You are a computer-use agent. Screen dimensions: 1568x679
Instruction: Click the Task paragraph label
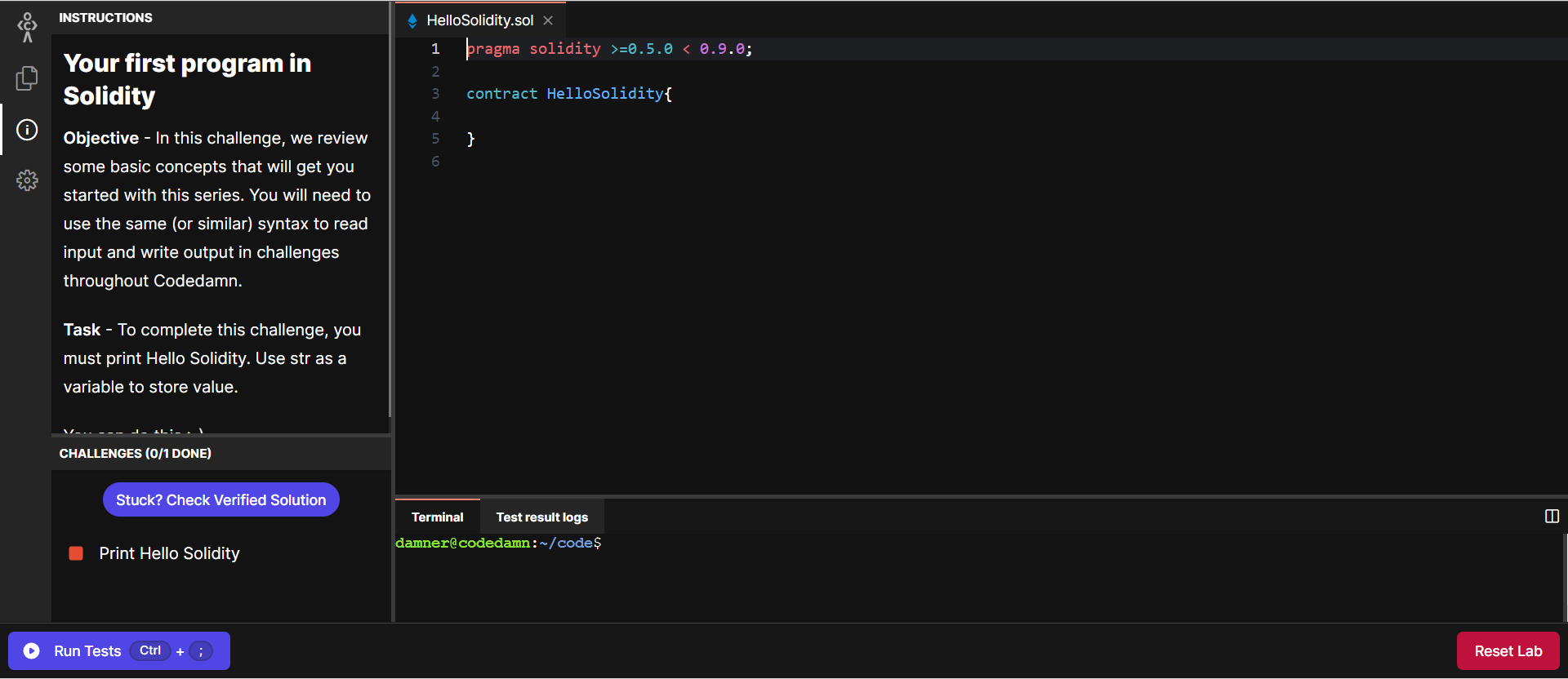[x=82, y=330]
